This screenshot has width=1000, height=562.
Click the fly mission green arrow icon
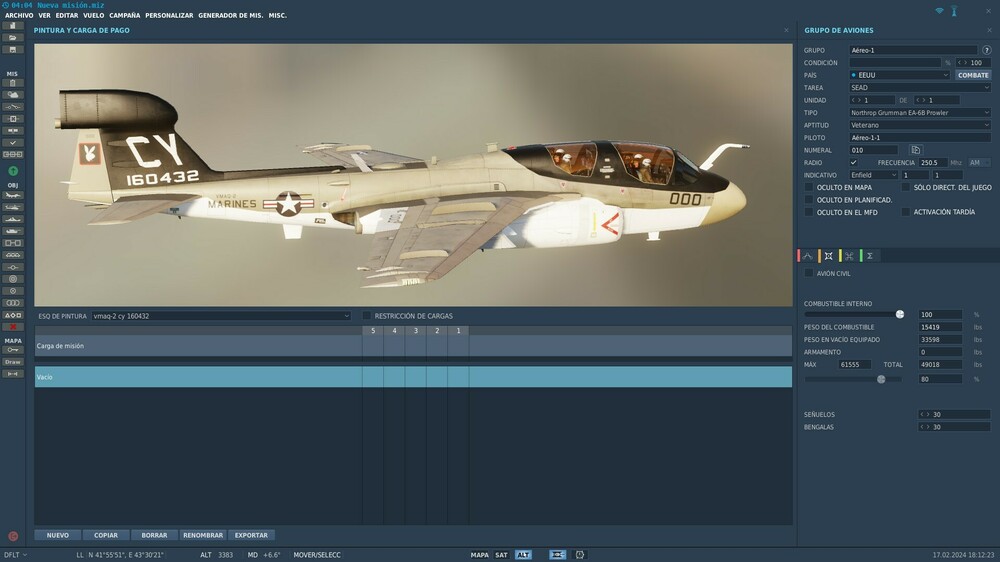coord(13,171)
